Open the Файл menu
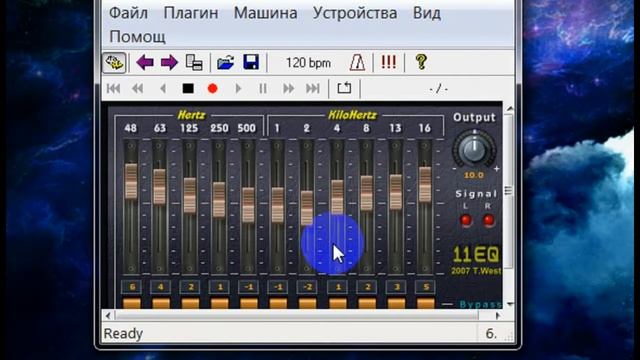This screenshot has height=360, width=640. pos(128,13)
